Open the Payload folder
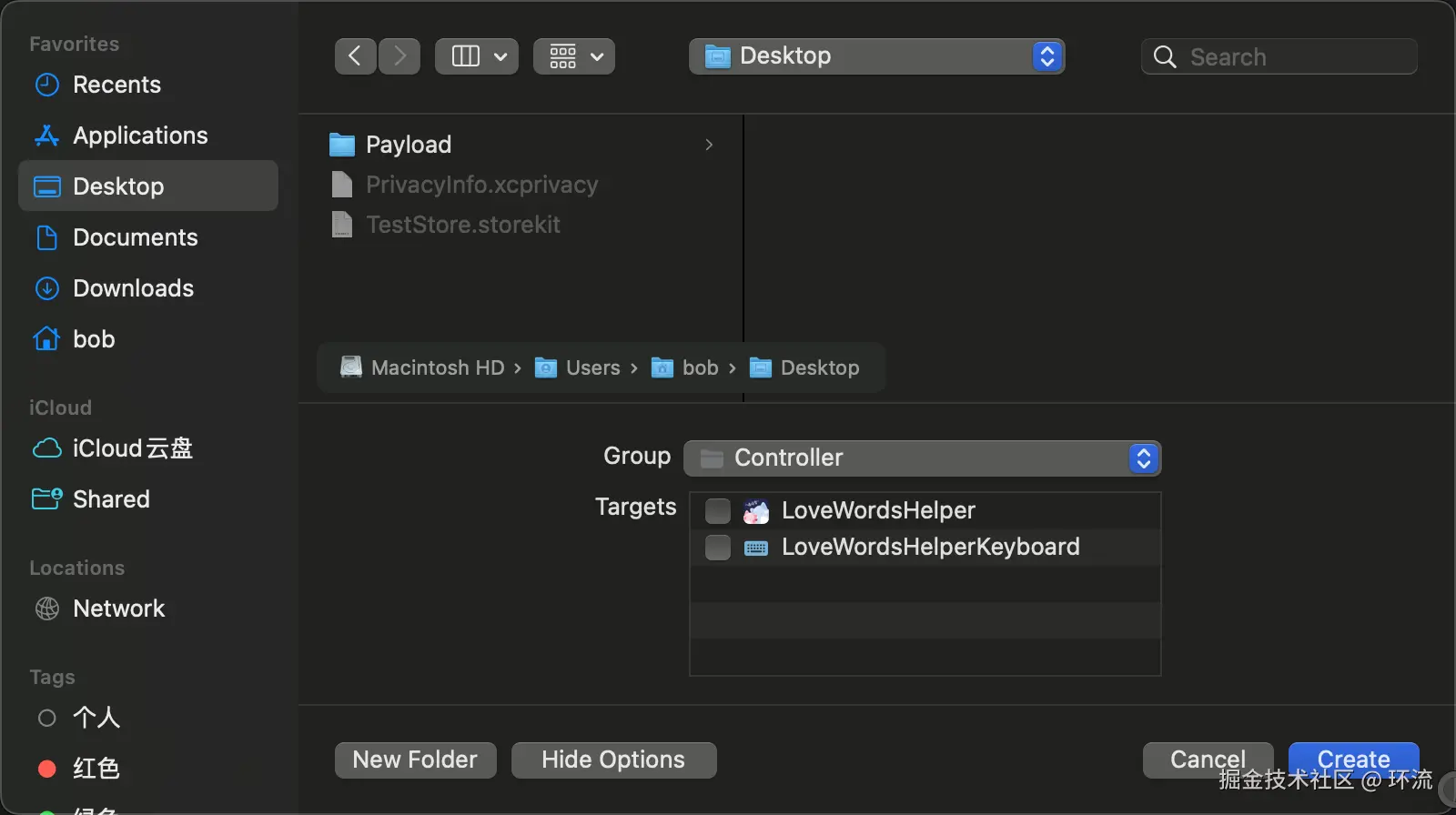This screenshot has width=1456, height=815. point(409,145)
